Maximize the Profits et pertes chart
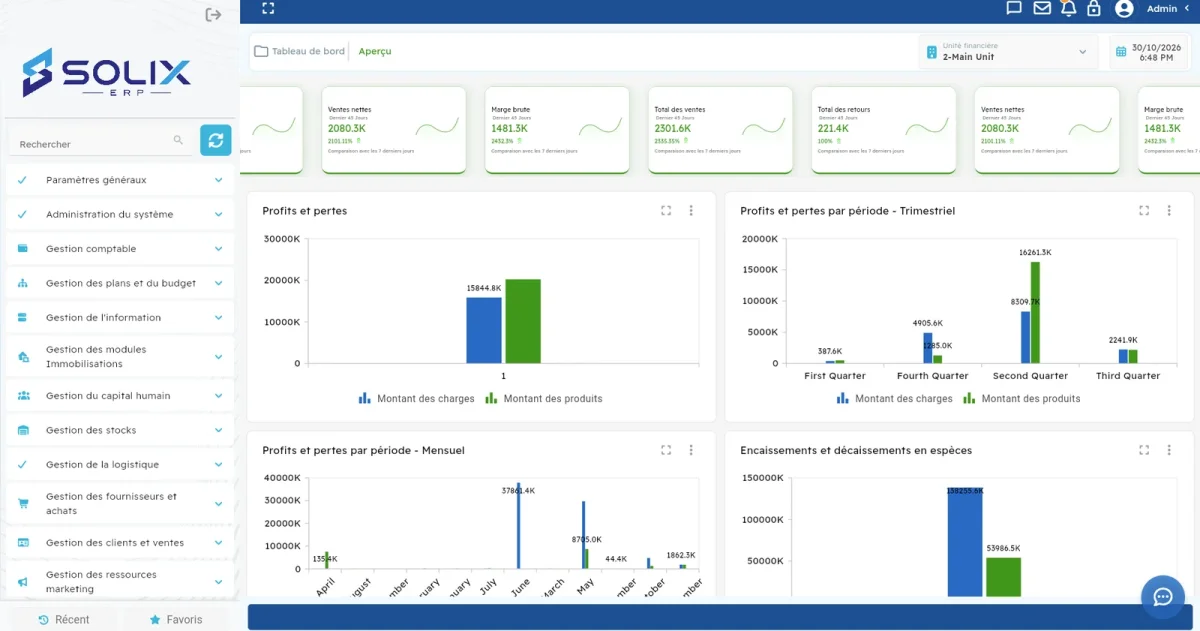Screen dimensions: 1200x631 (x=666, y=211)
